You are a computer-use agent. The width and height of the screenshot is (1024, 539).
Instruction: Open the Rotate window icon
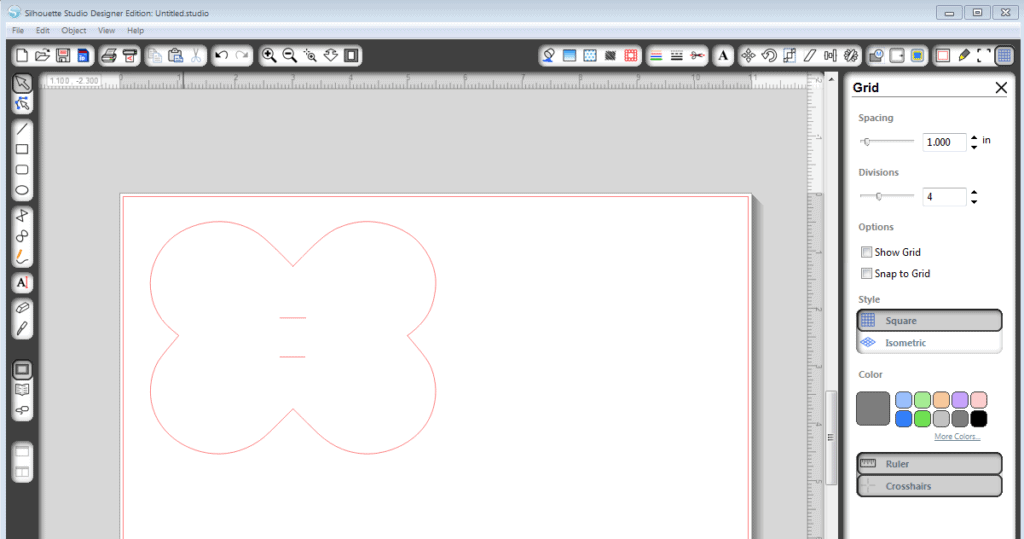click(x=769, y=55)
